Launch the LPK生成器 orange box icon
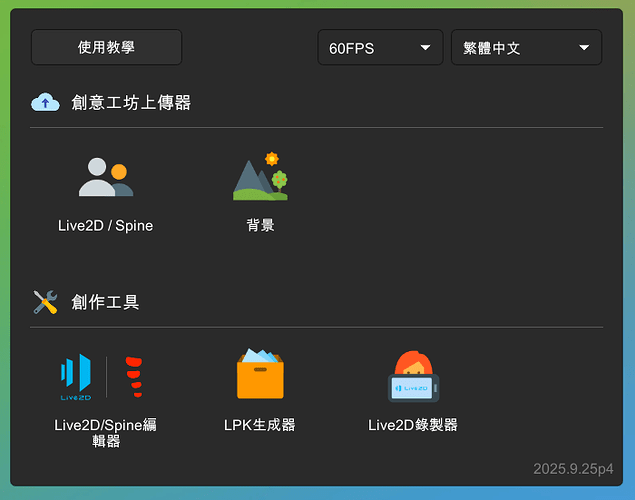 (260, 375)
